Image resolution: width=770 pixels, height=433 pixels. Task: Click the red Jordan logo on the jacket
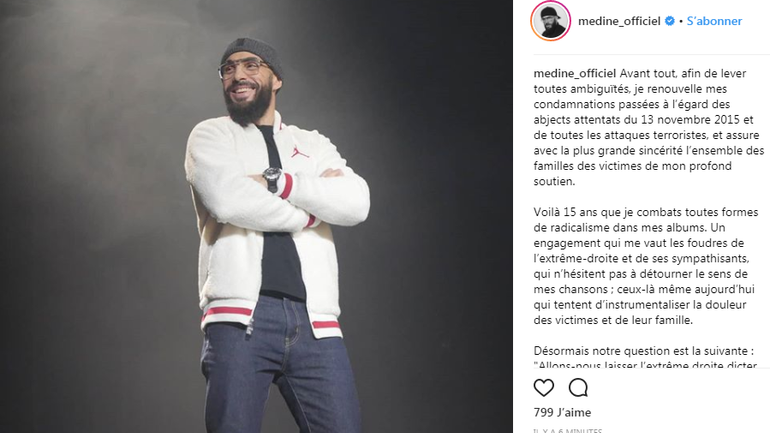[x=300, y=152]
